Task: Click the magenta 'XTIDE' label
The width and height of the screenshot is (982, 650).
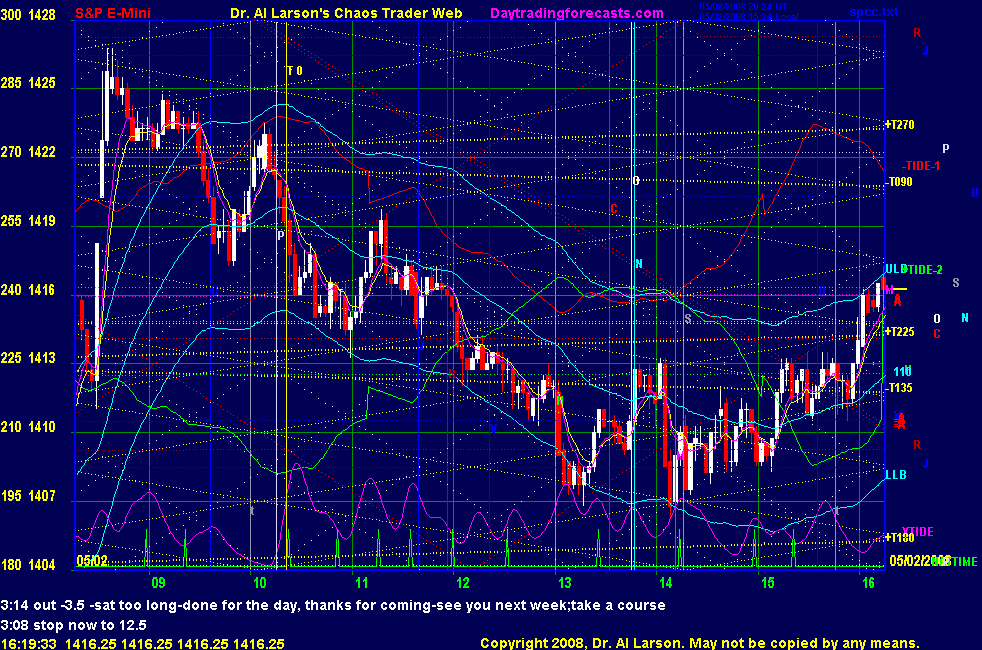Action: pyautogui.click(x=917, y=531)
